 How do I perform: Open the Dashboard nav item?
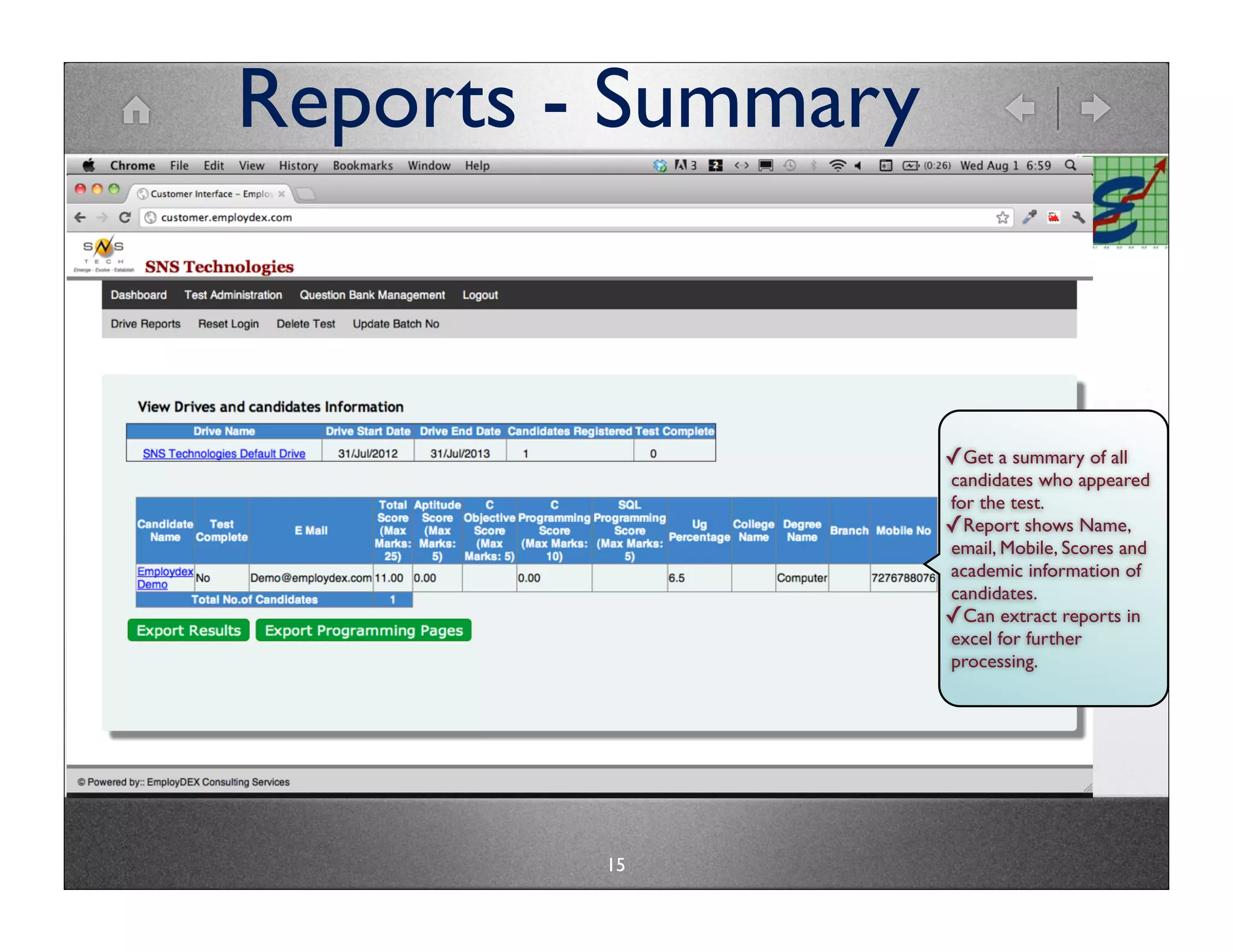tap(138, 295)
